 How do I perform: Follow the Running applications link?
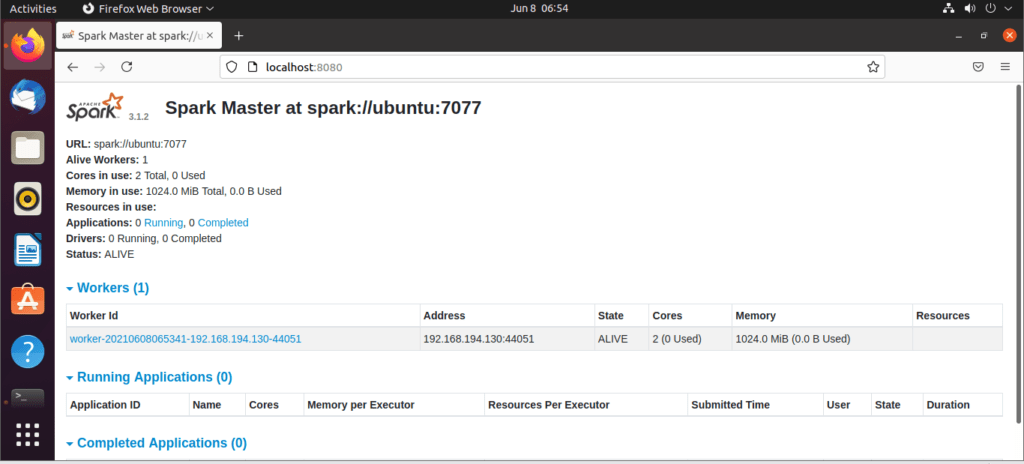pos(163,222)
